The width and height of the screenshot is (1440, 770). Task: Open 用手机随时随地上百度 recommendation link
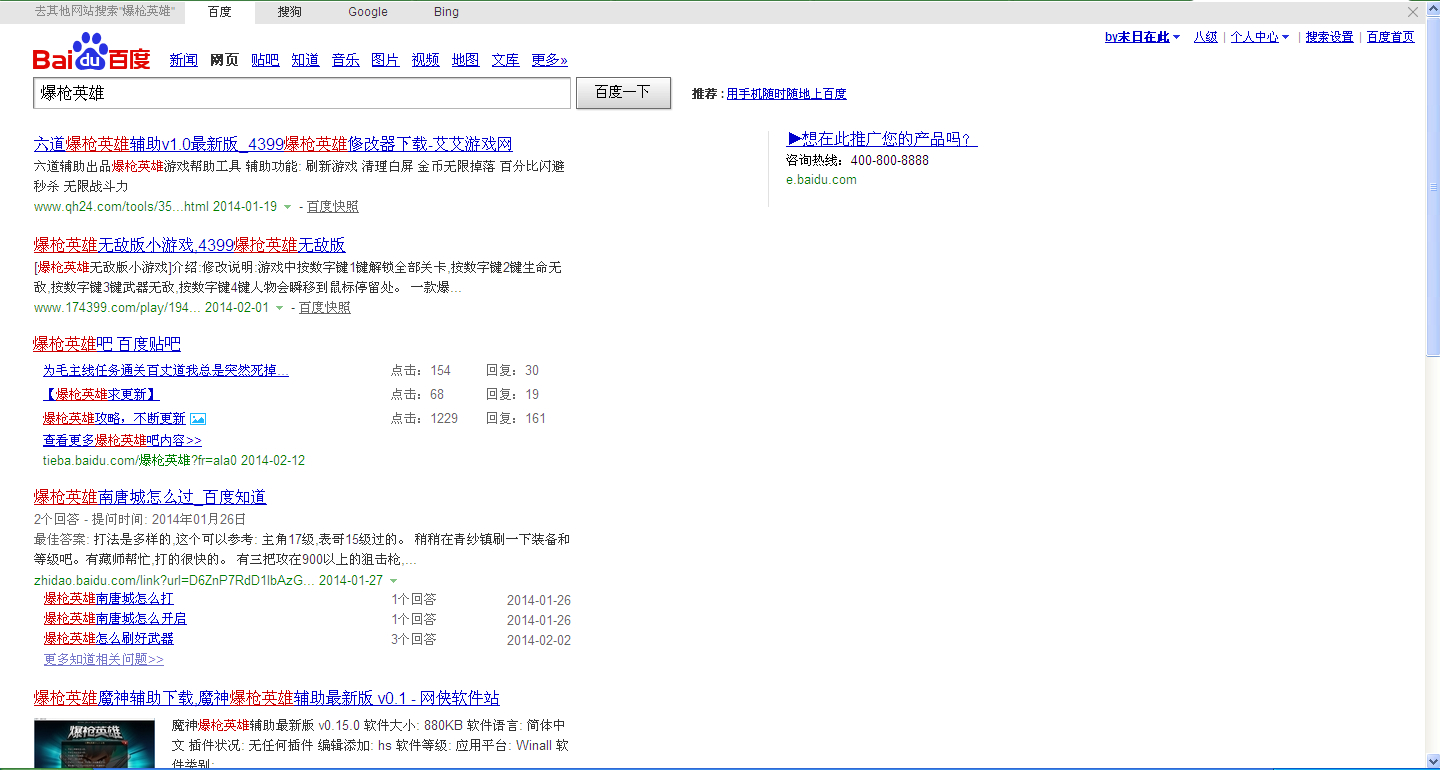tap(787, 94)
